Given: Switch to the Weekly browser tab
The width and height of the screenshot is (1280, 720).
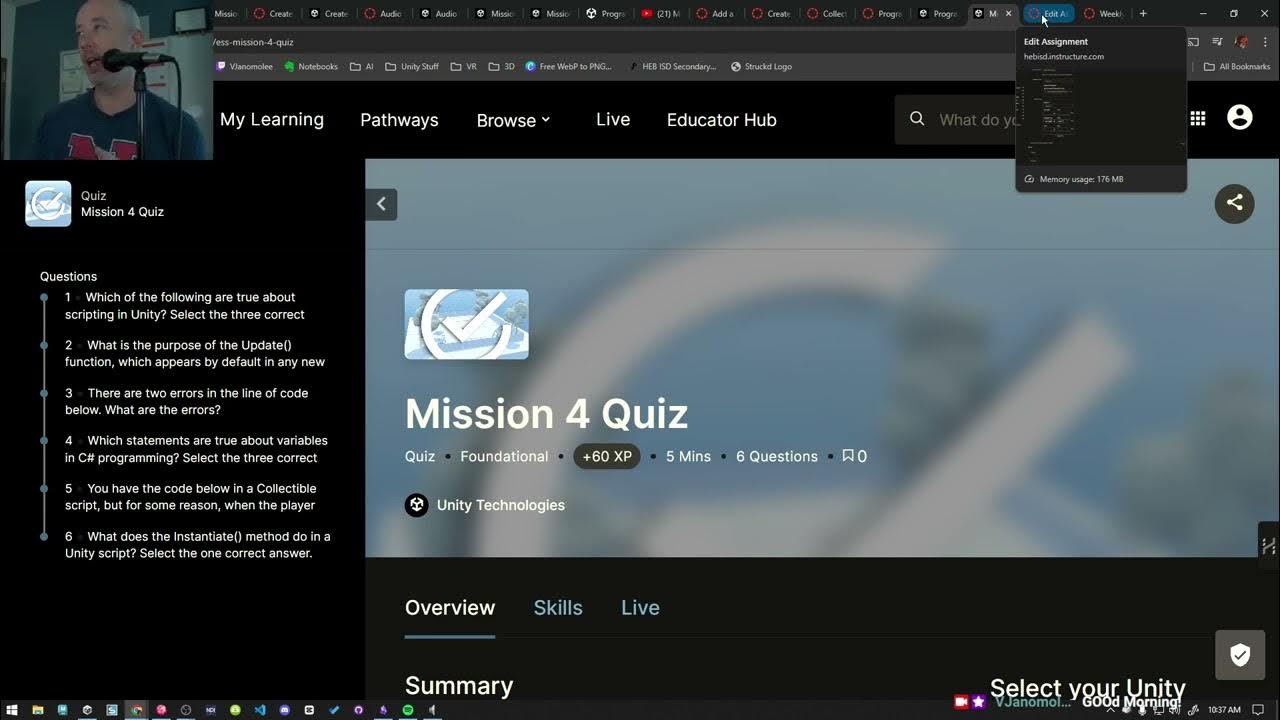Looking at the screenshot, I should (1104, 13).
